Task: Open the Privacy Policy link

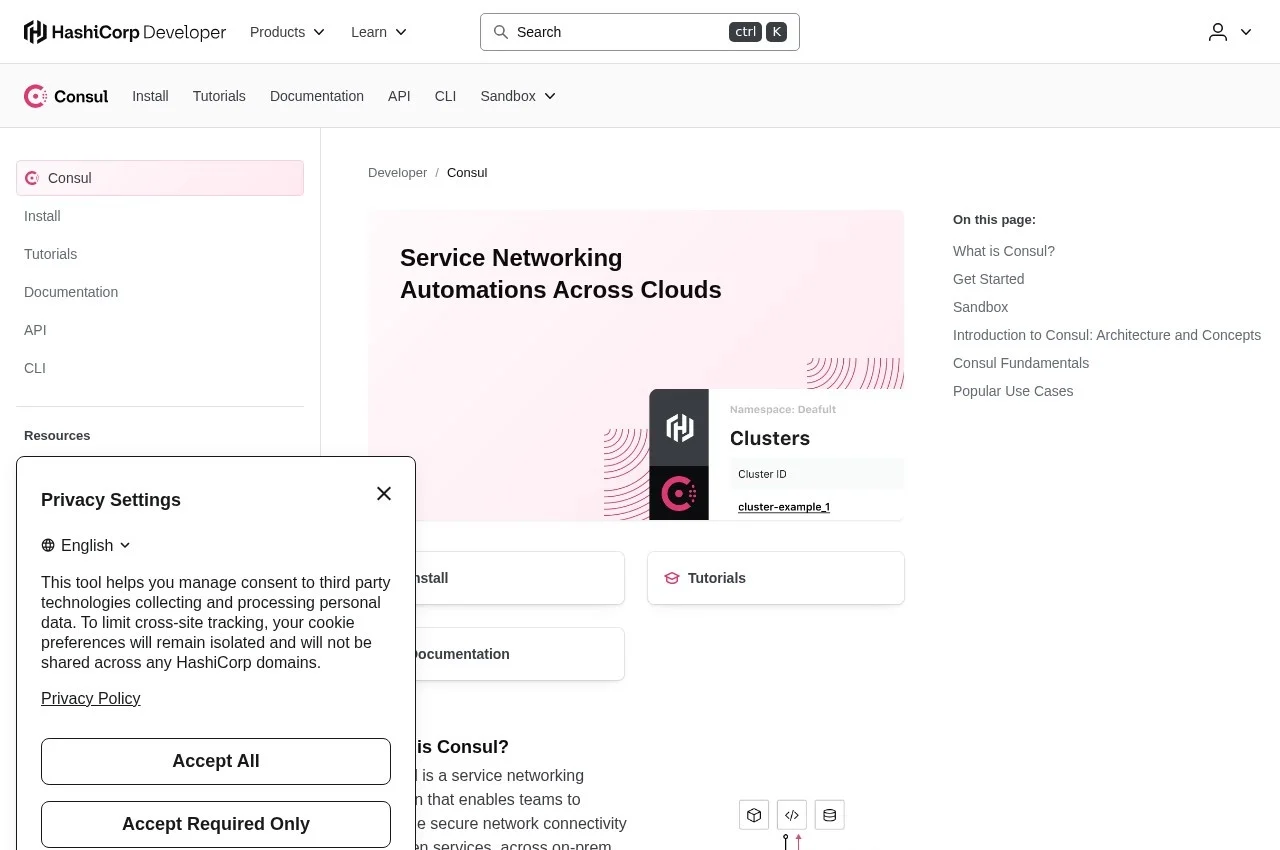Action: coord(91,698)
